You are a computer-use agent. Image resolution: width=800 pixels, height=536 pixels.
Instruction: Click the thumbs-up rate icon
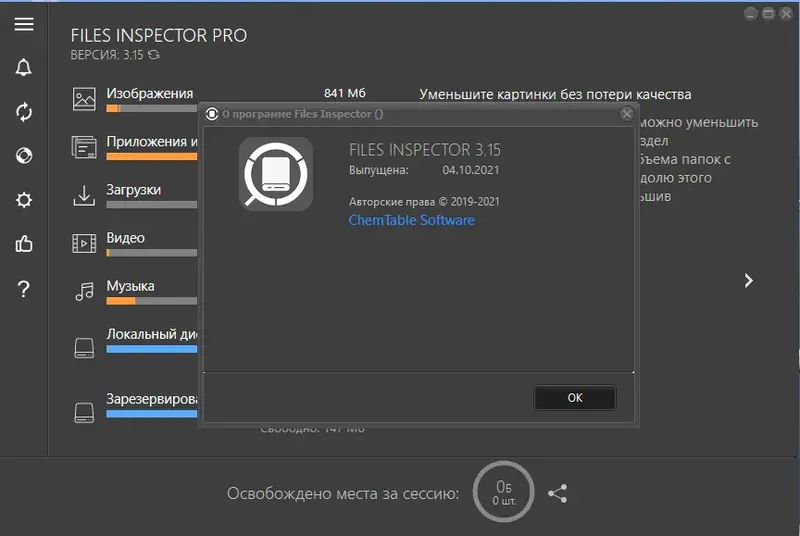pos(24,244)
